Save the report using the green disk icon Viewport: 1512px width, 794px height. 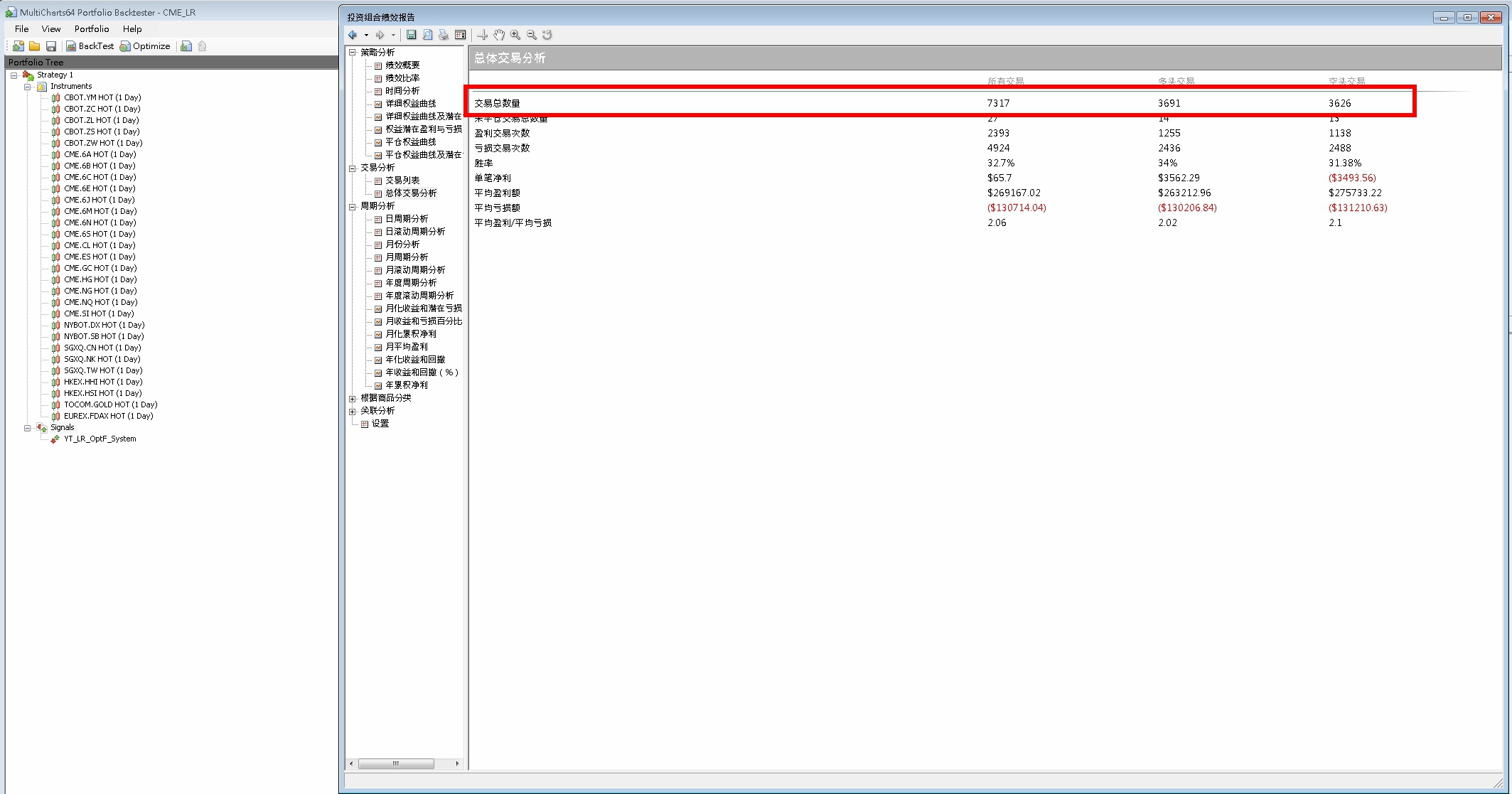(x=412, y=35)
